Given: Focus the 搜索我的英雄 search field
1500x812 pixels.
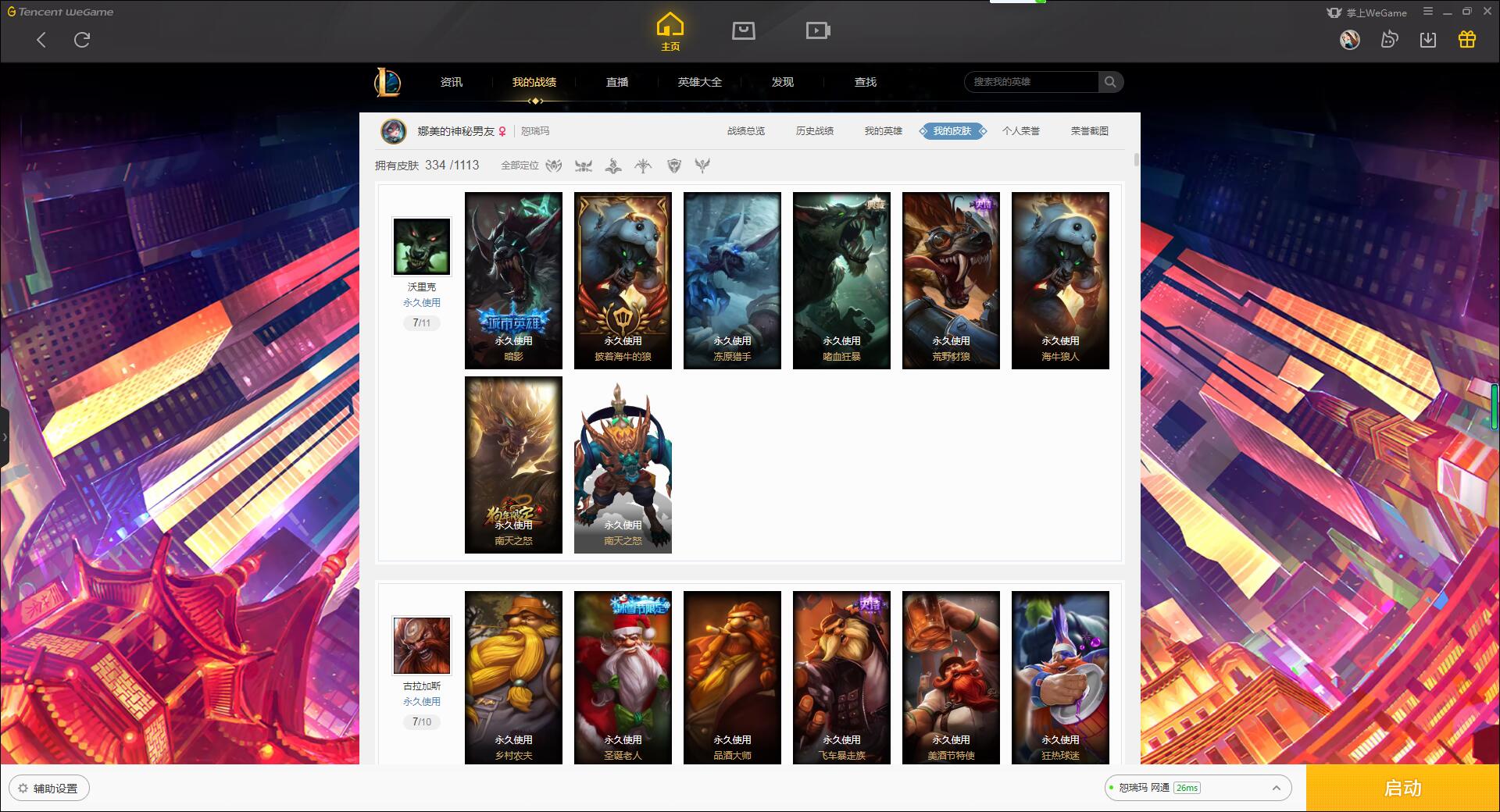Looking at the screenshot, I should [x=1031, y=82].
